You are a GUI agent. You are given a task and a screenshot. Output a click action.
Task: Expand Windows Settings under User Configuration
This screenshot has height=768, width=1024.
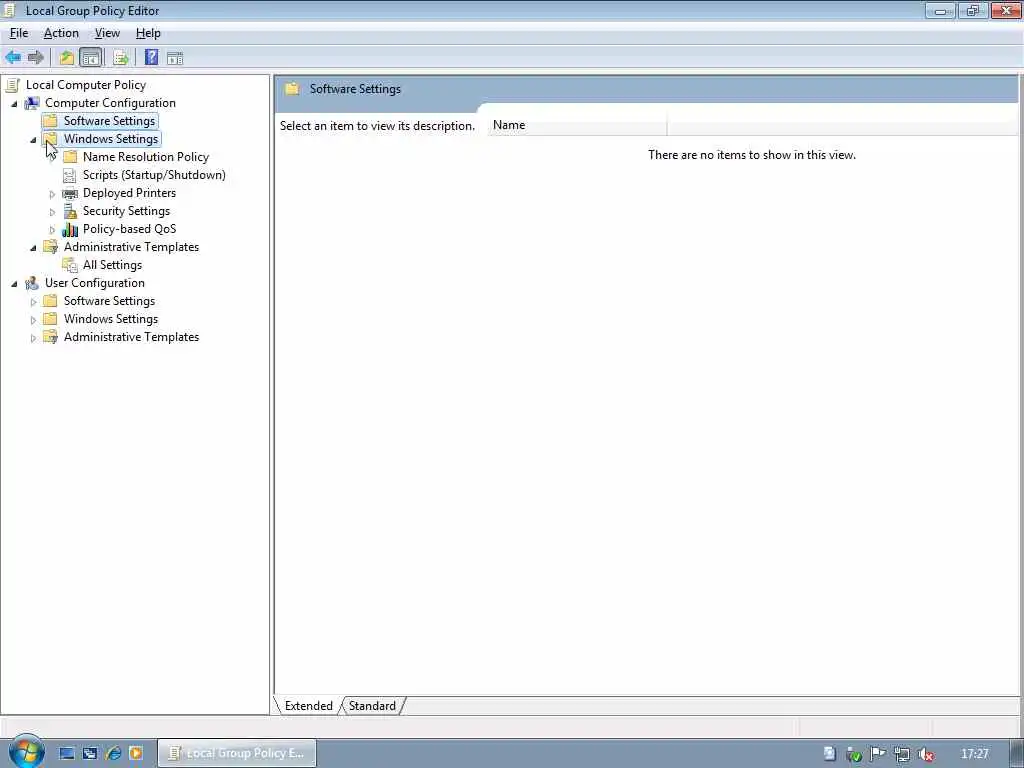[33, 320]
